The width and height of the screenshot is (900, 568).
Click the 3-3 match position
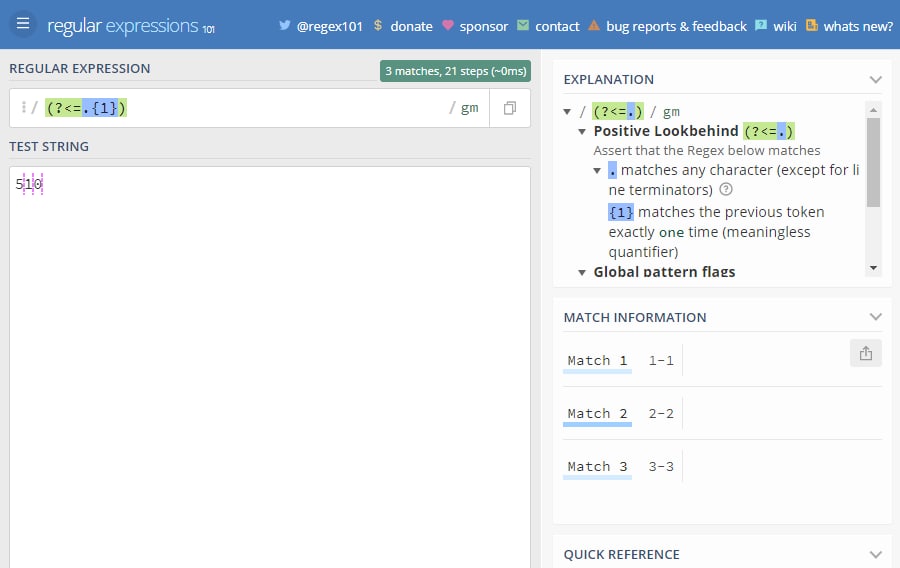tap(661, 466)
